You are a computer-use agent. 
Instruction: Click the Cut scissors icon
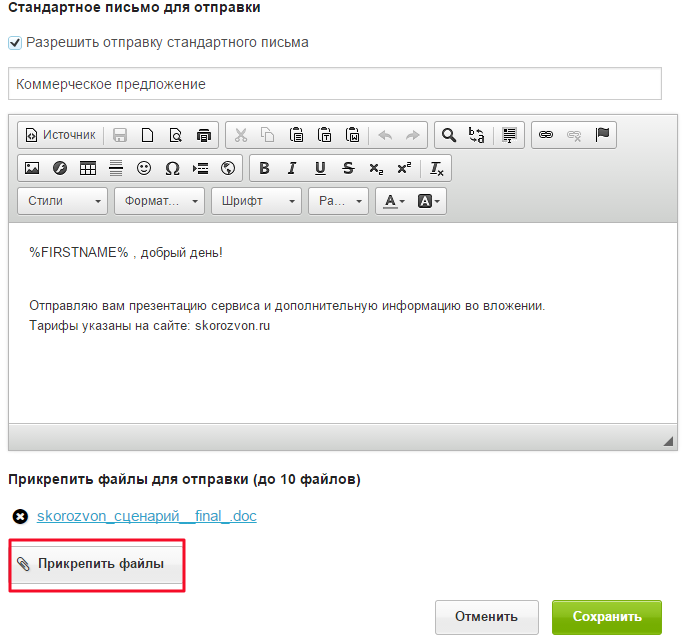tap(241, 135)
